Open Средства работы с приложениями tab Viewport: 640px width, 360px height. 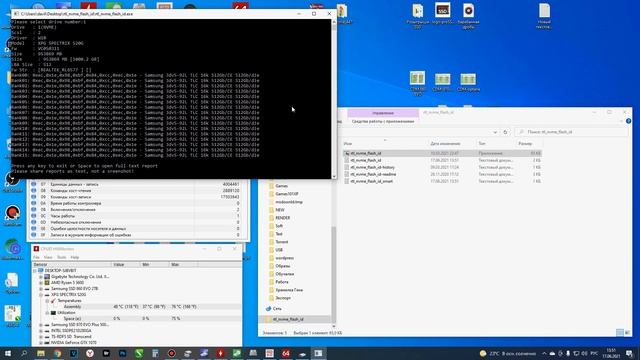pyautogui.click(x=383, y=121)
